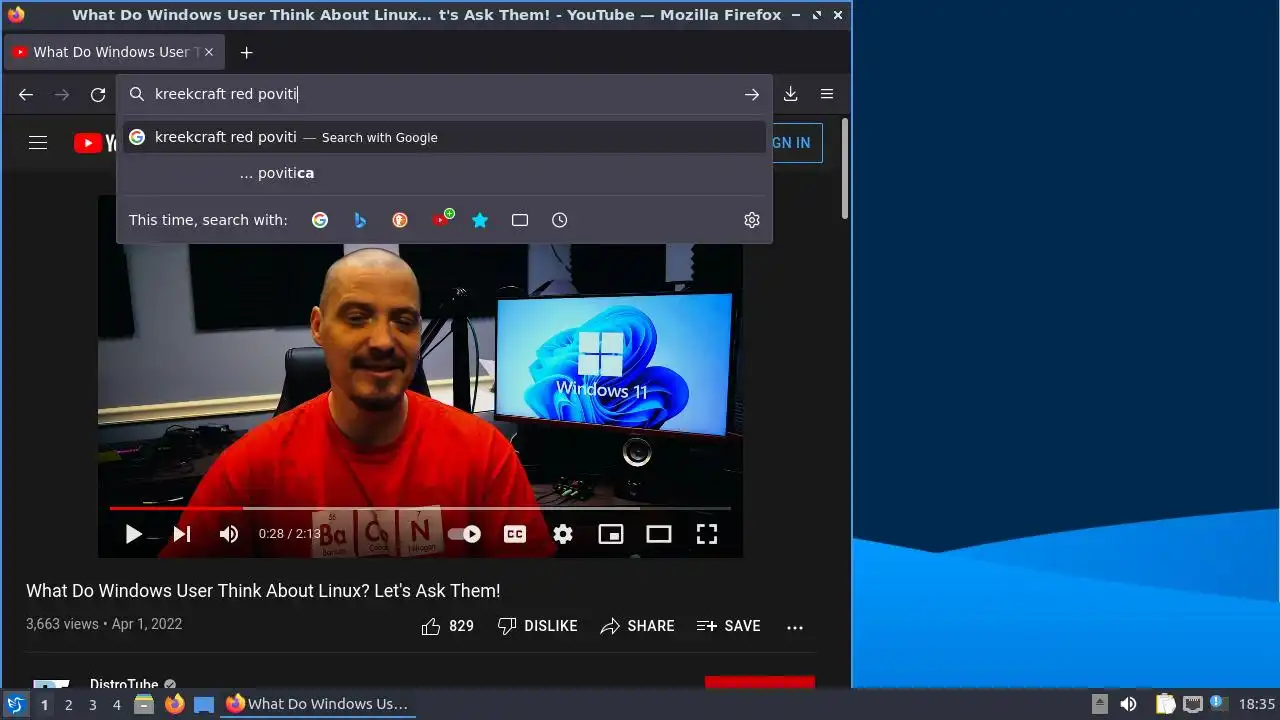The width and height of the screenshot is (1280, 720).
Task: Open the Firefox application menu
Action: (827, 94)
